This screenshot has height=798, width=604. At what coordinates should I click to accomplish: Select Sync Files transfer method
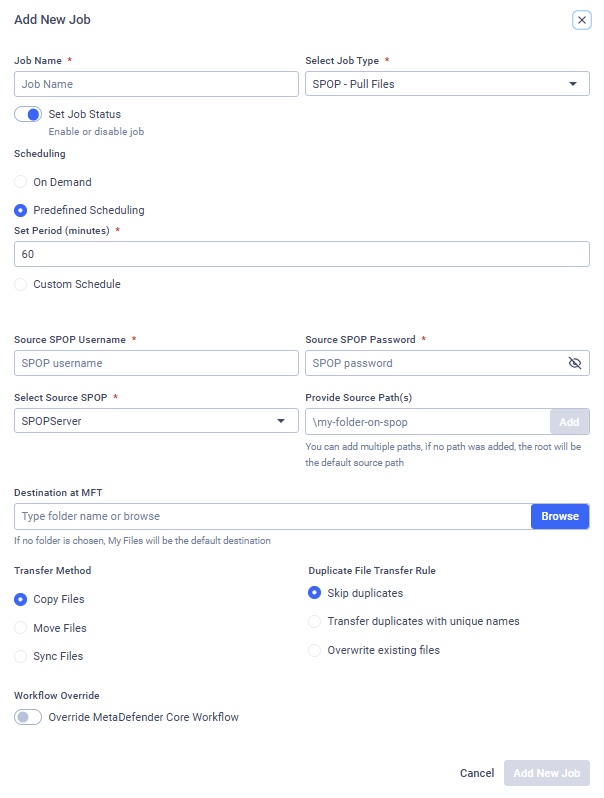tap(21, 656)
